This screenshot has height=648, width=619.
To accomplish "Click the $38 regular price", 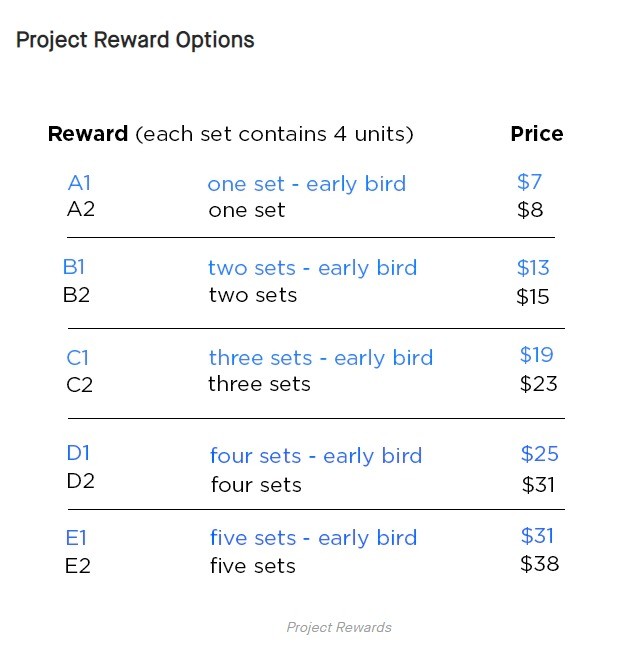I will [539, 564].
